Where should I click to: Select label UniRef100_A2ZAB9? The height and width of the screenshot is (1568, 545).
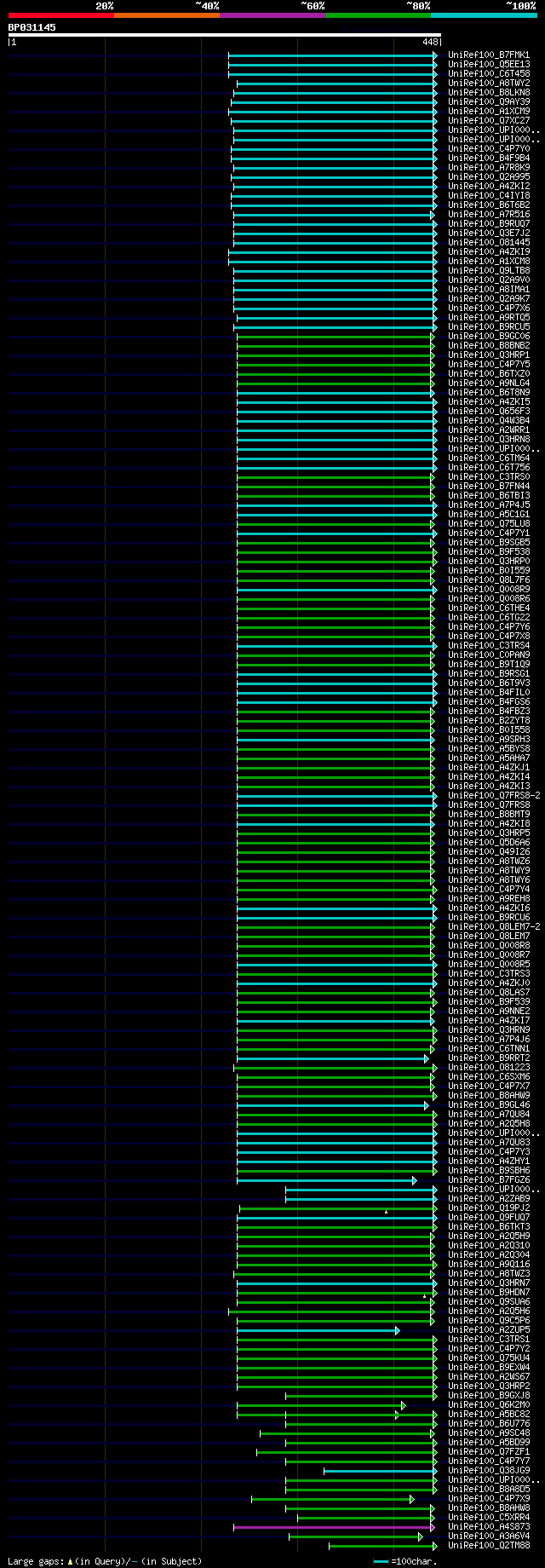point(489,1198)
